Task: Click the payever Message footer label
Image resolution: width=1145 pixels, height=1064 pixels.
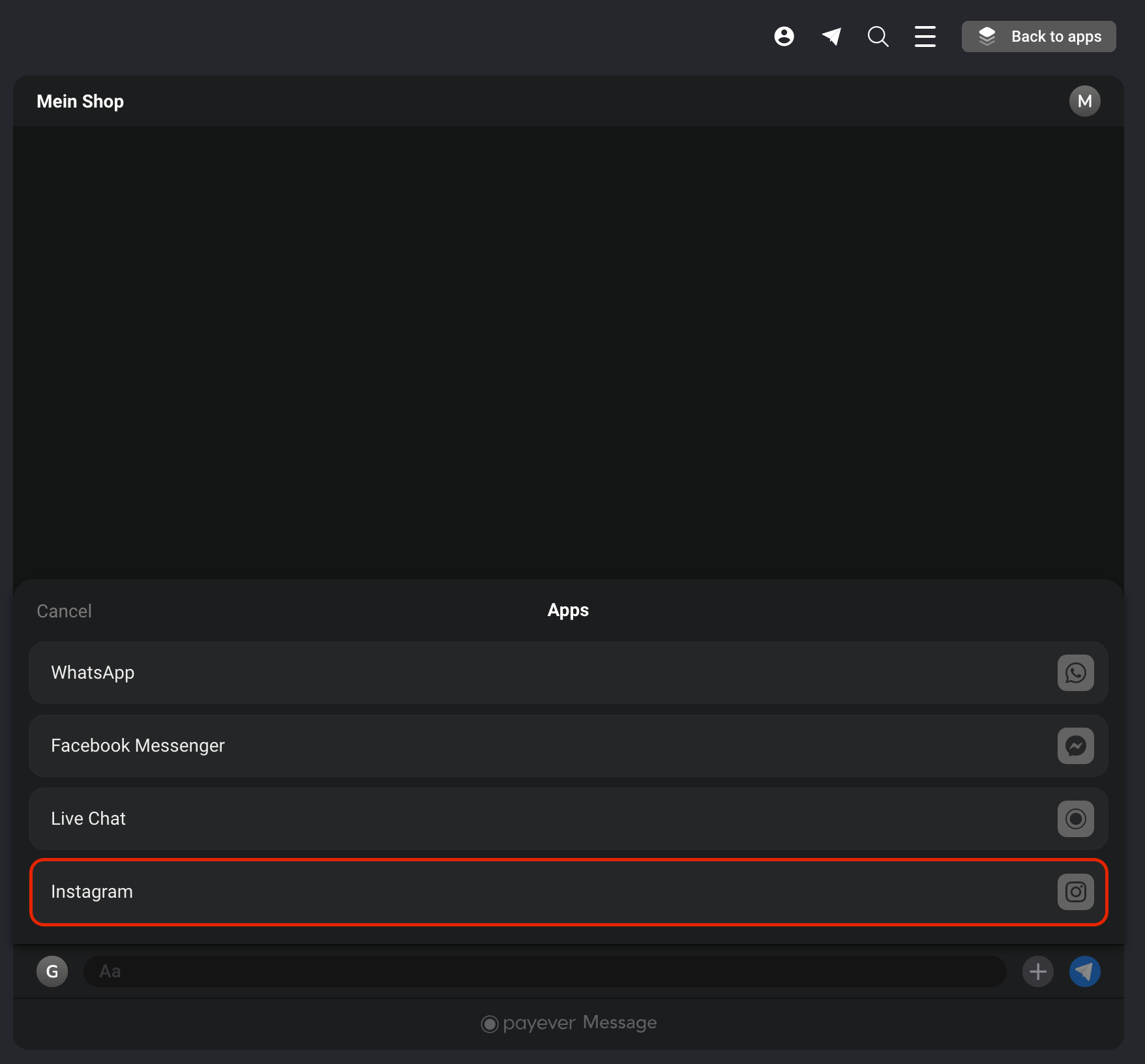Action: pyautogui.click(x=569, y=1023)
